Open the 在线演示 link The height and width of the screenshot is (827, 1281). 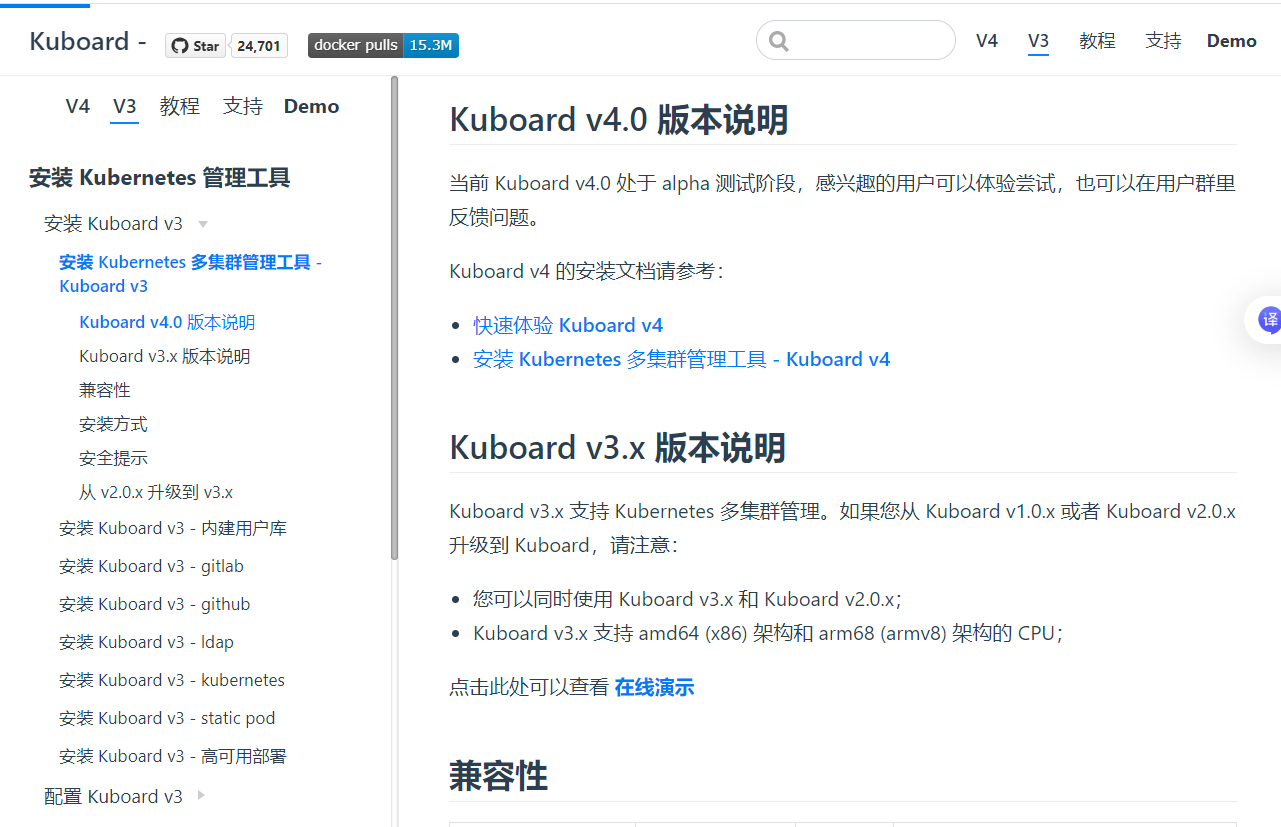pos(654,687)
